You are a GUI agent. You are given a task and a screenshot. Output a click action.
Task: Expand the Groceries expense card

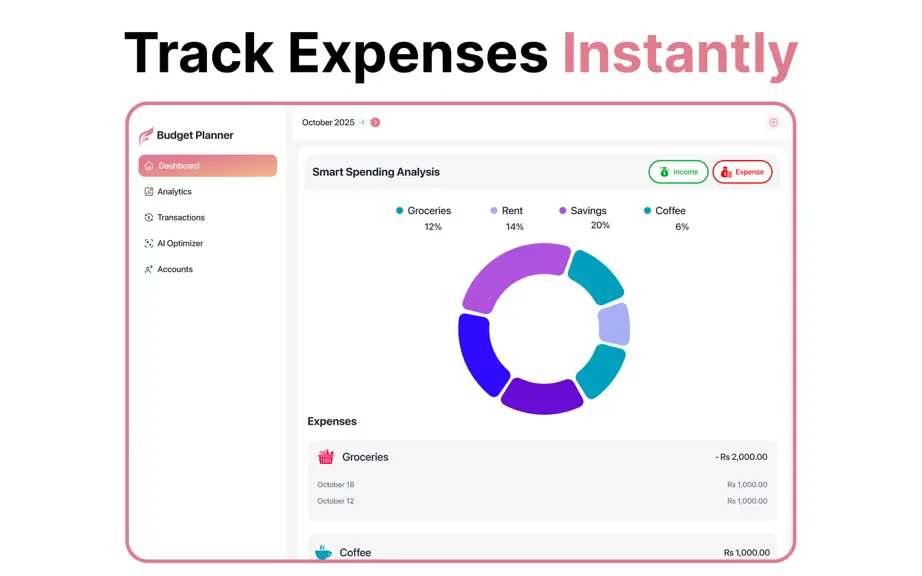click(542, 481)
